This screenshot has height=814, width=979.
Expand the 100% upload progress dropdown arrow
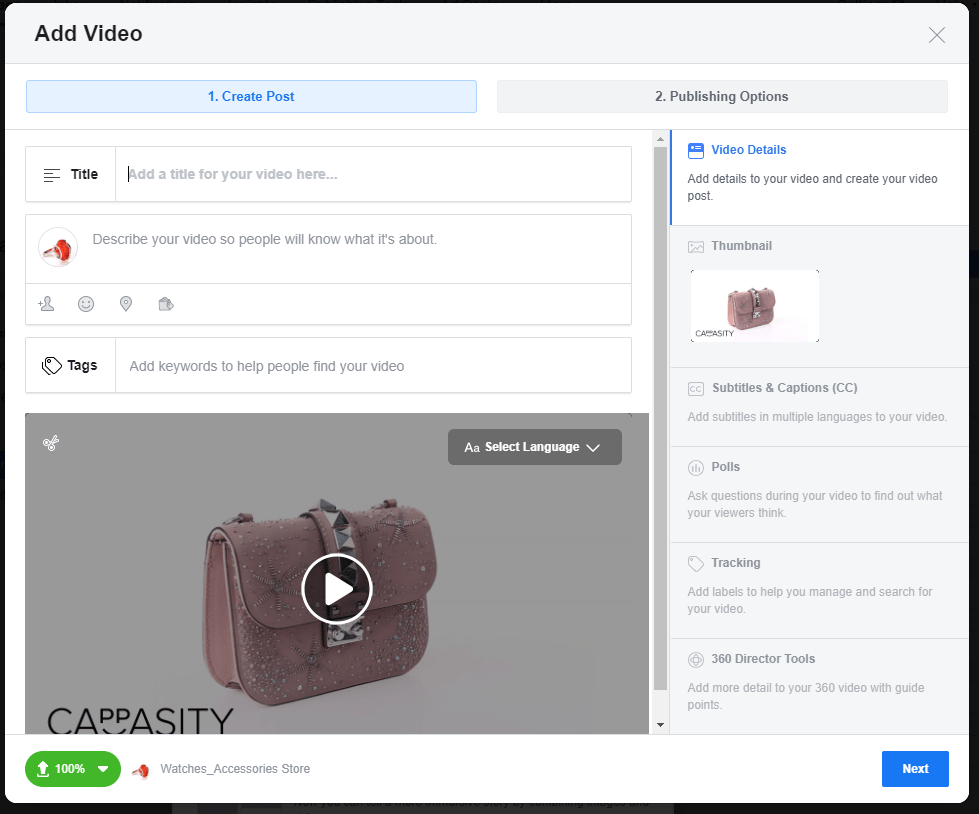[x=103, y=769]
